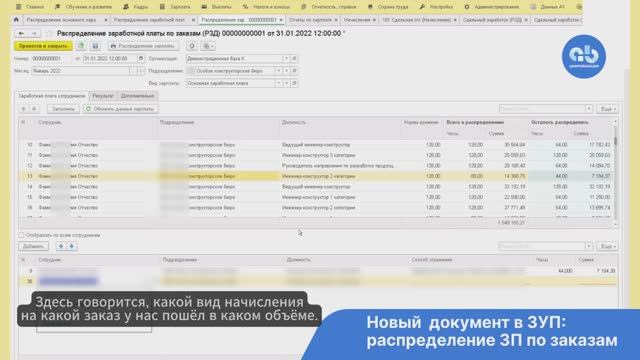640x360 pixels.
Task: Open the Настройка section menu
Action: coord(436,7)
